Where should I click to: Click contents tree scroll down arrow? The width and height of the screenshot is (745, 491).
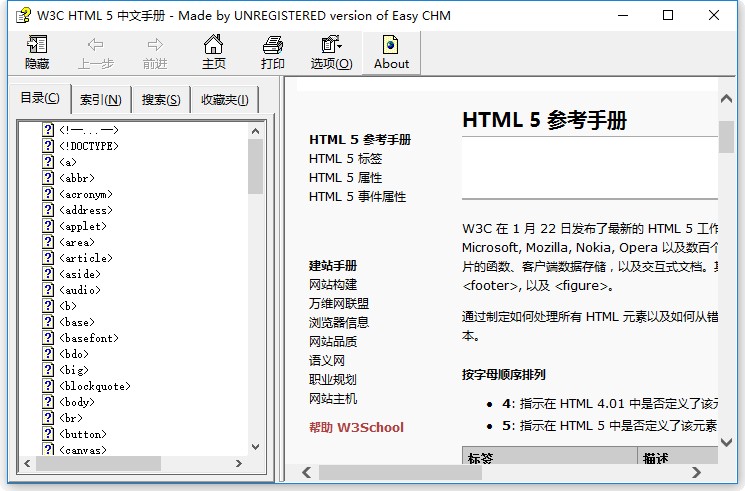255,447
